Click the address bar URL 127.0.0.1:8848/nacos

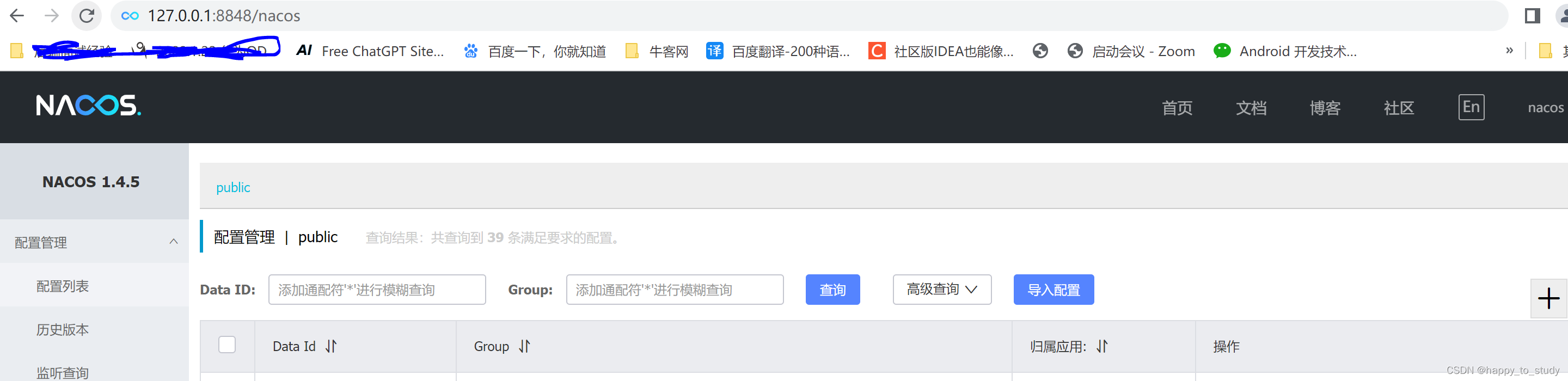[224, 16]
